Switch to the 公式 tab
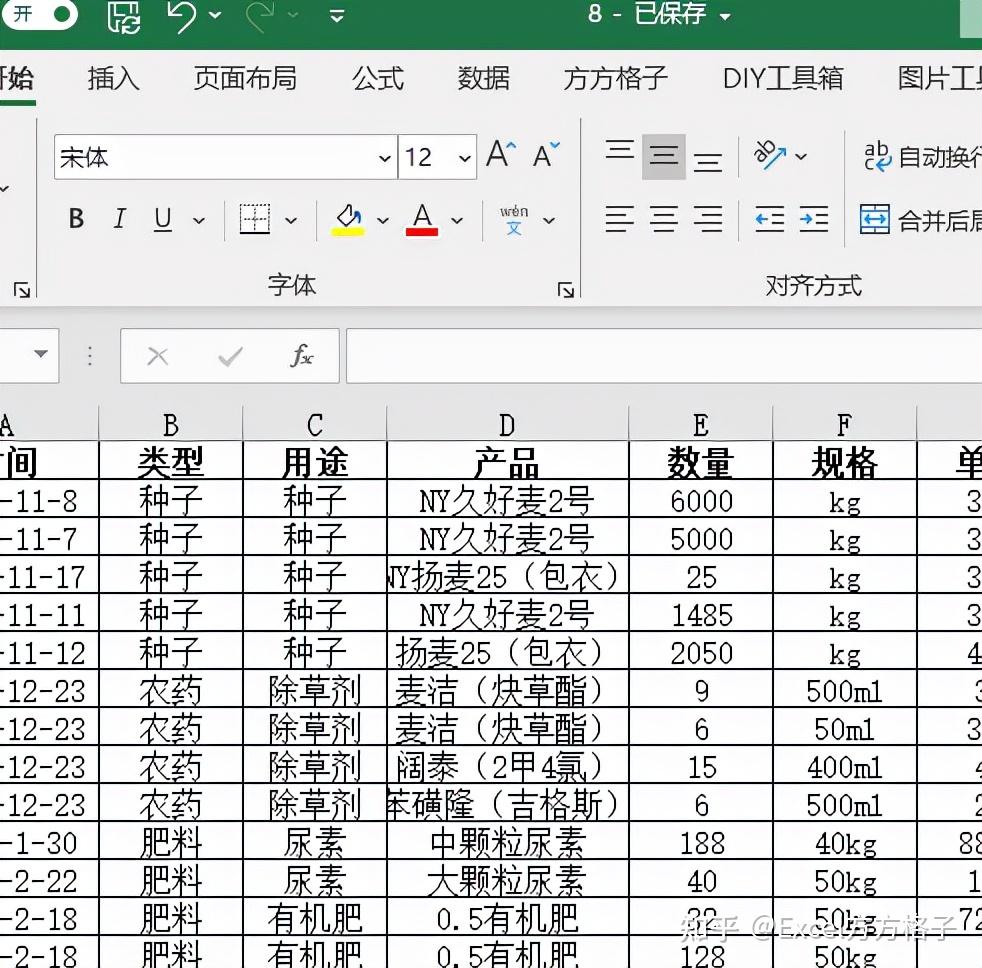The height and width of the screenshot is (968, 982). click(378, 78)
